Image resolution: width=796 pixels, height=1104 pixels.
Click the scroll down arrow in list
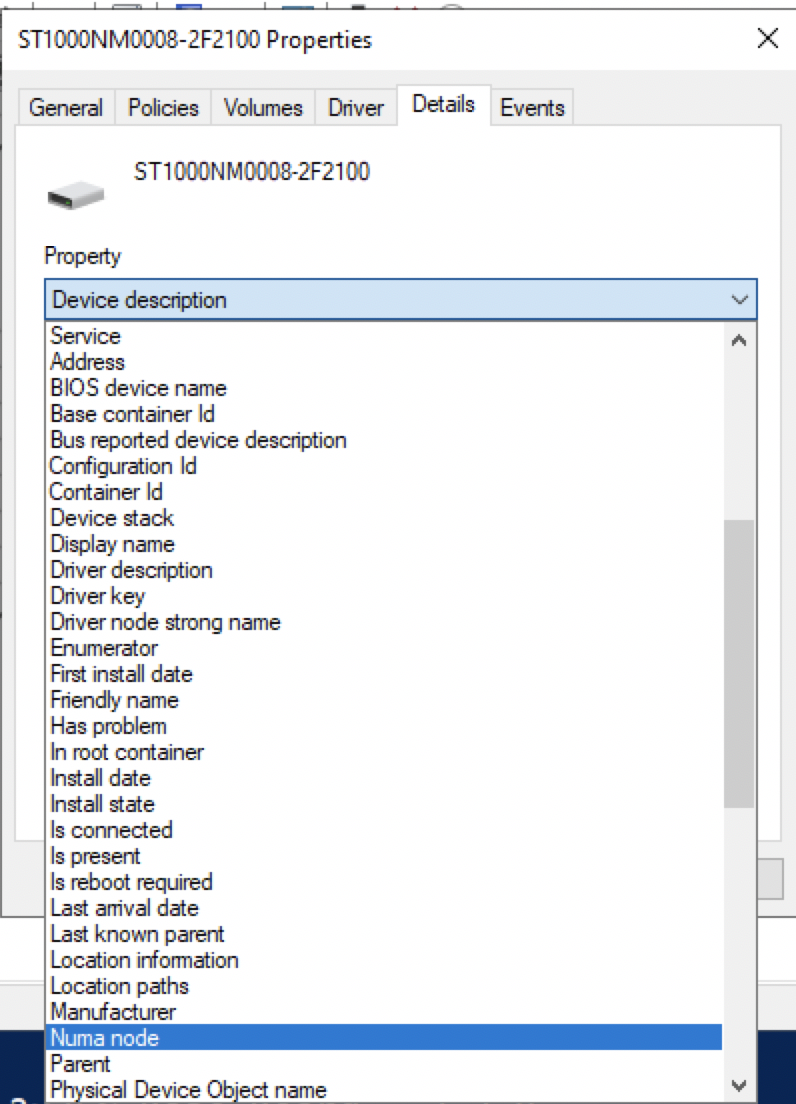point(739,1085)
